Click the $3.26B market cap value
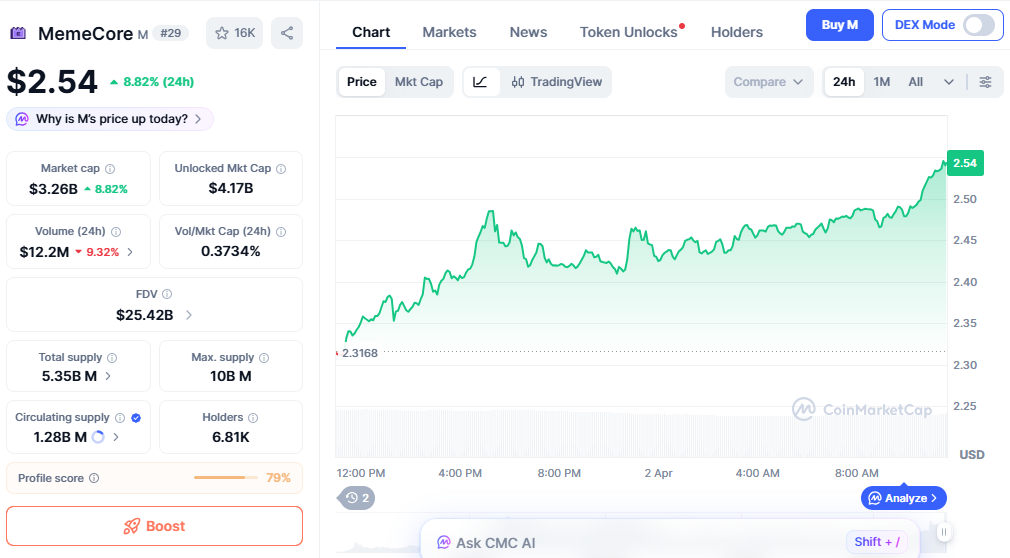1010x558 pixels. [53, 189]
